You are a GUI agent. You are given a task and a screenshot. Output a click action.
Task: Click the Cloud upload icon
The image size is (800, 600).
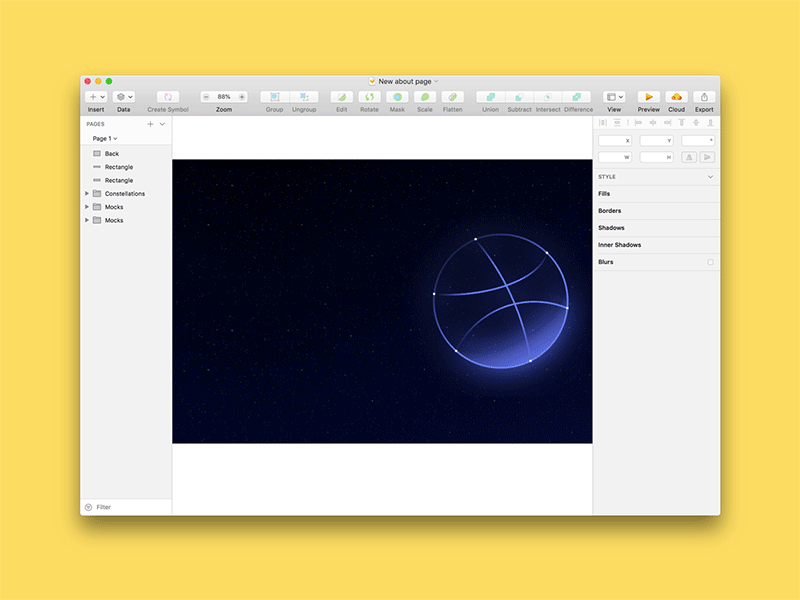677,96
